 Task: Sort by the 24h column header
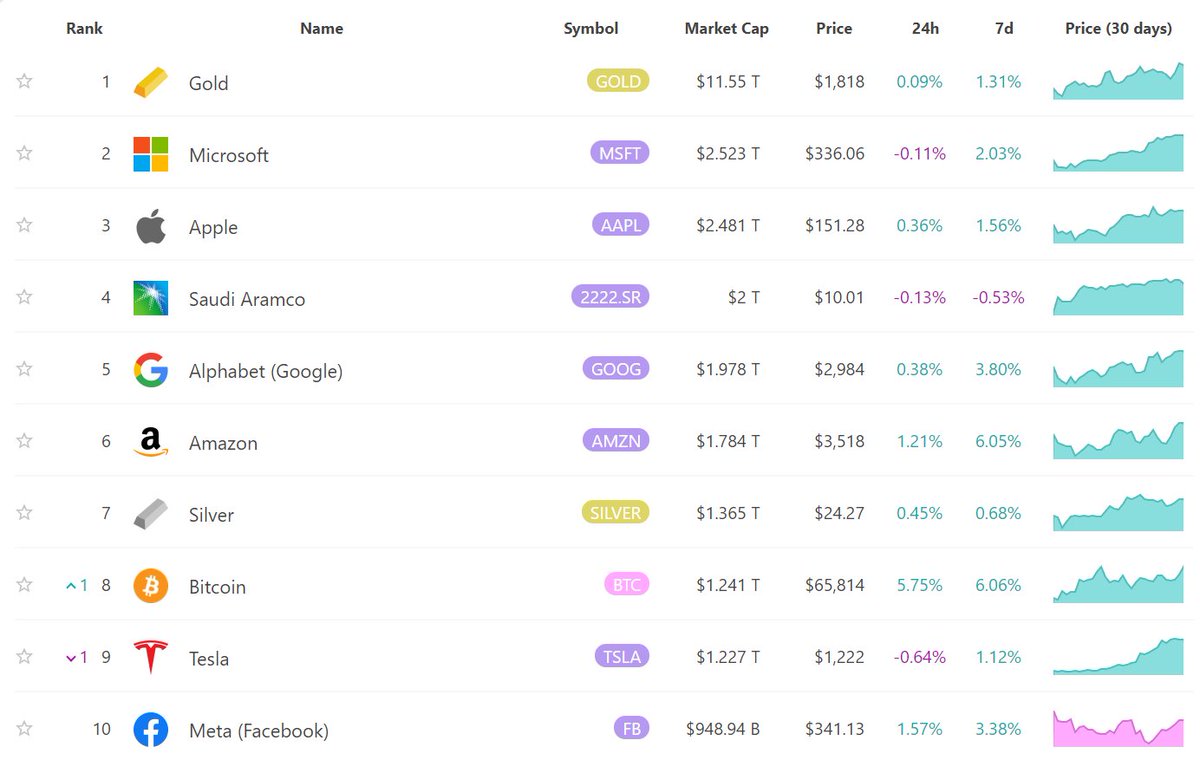coord(925,28)
